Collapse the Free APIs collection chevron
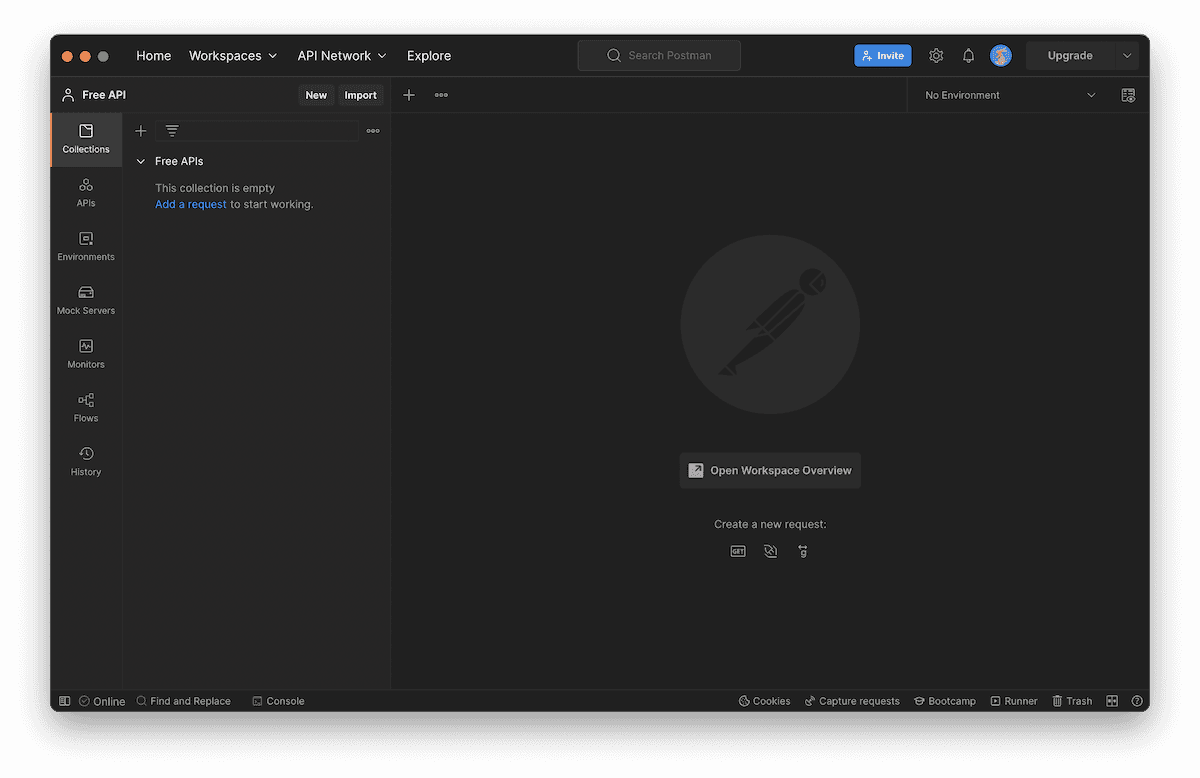This screenshot has height=778, width=1200. [x=141, y=161]
